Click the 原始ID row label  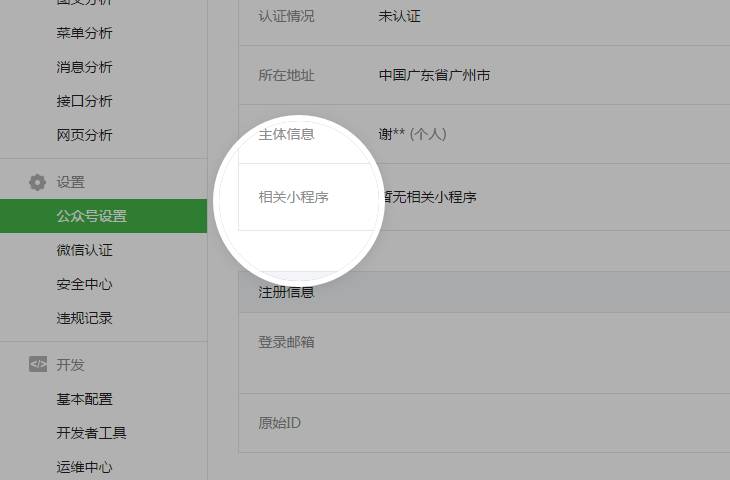click(279, 423)
